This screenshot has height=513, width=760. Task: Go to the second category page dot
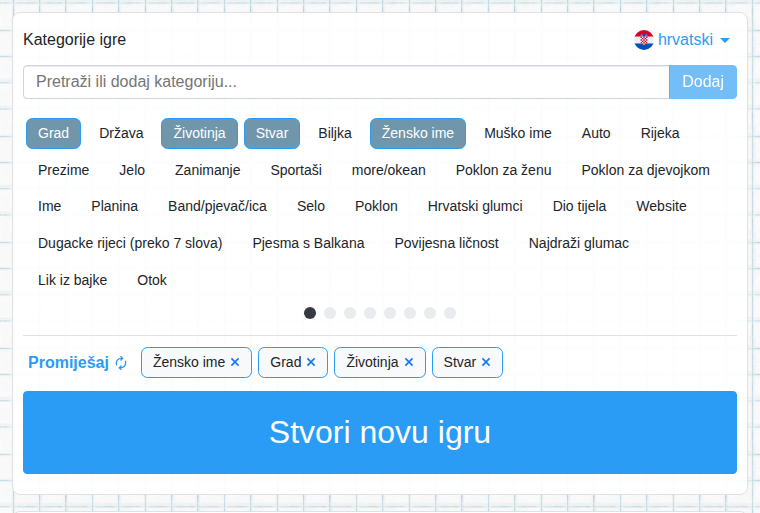(330, 313)
